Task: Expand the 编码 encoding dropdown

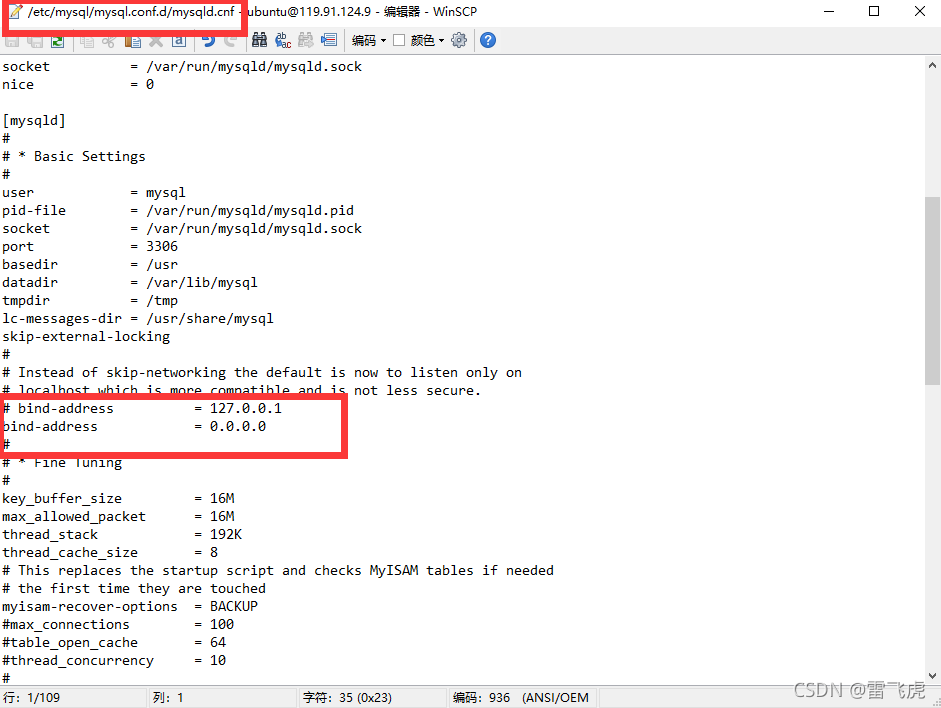Action: [383, 40]
